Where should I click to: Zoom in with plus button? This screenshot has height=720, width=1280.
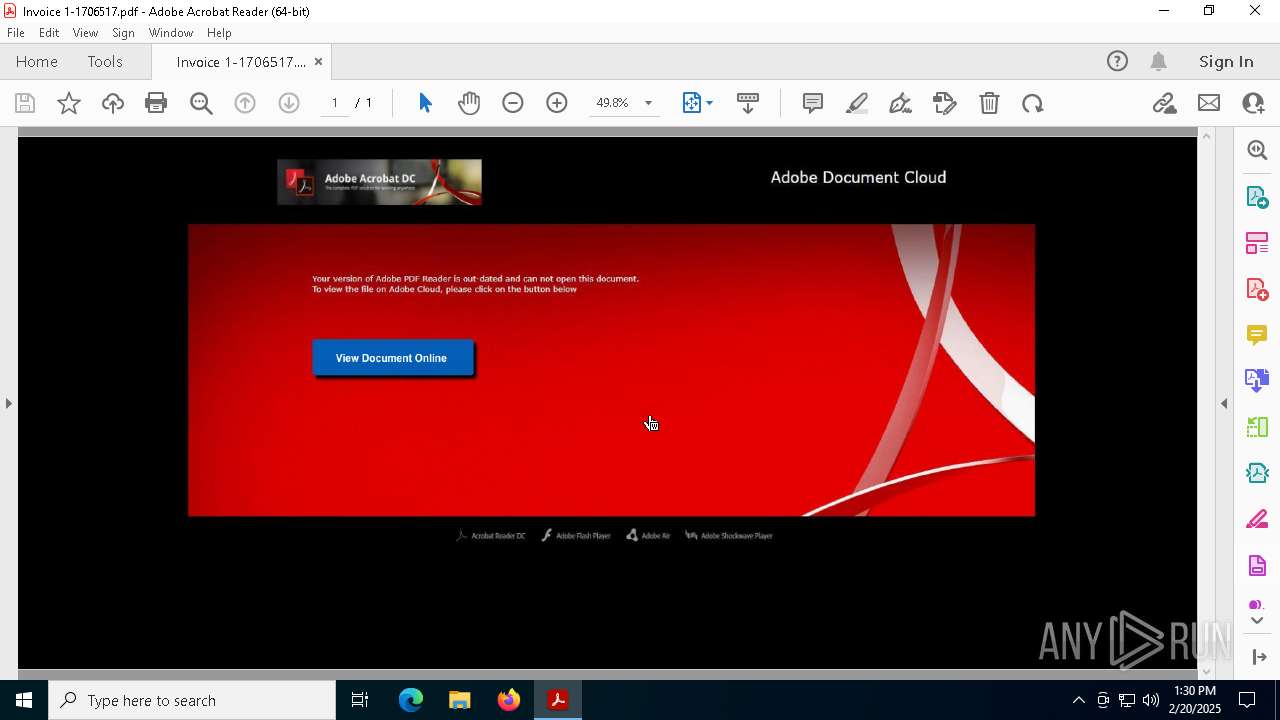point(557,103)
